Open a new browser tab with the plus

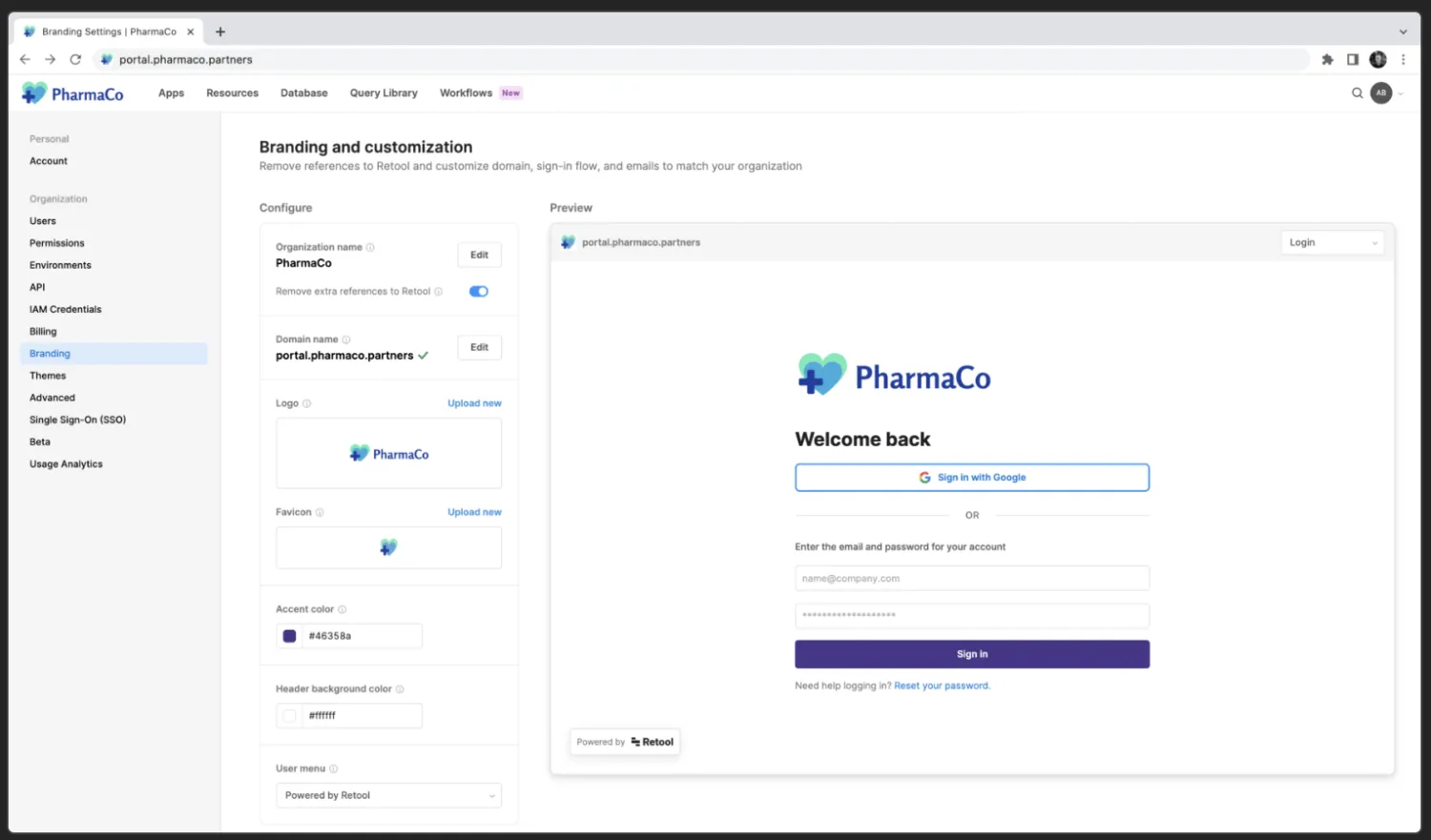(x=220, y=31)
